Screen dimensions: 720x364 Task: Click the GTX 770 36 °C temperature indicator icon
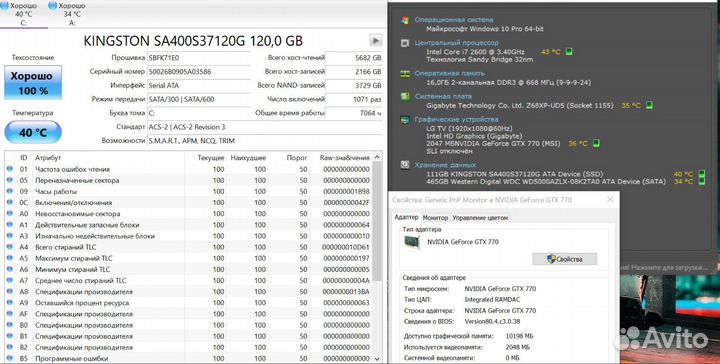coord(596,144)
